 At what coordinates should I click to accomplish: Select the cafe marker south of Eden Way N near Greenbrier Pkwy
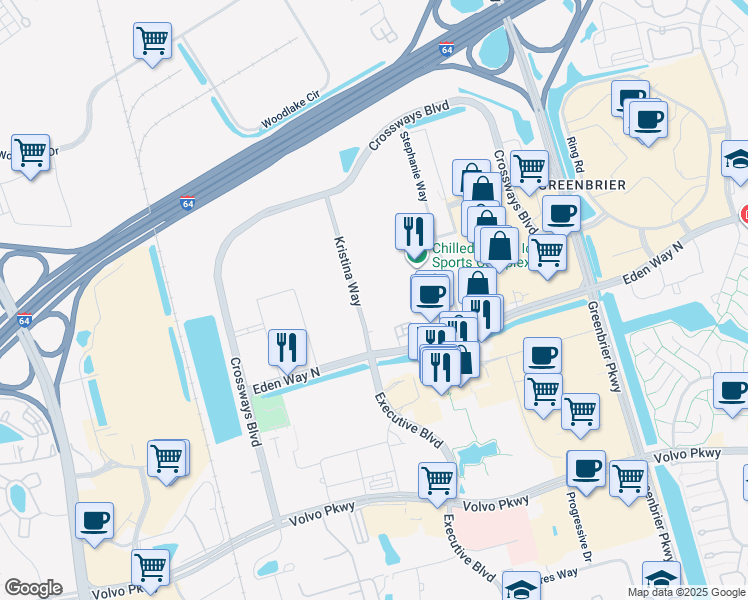click(542, 356)
